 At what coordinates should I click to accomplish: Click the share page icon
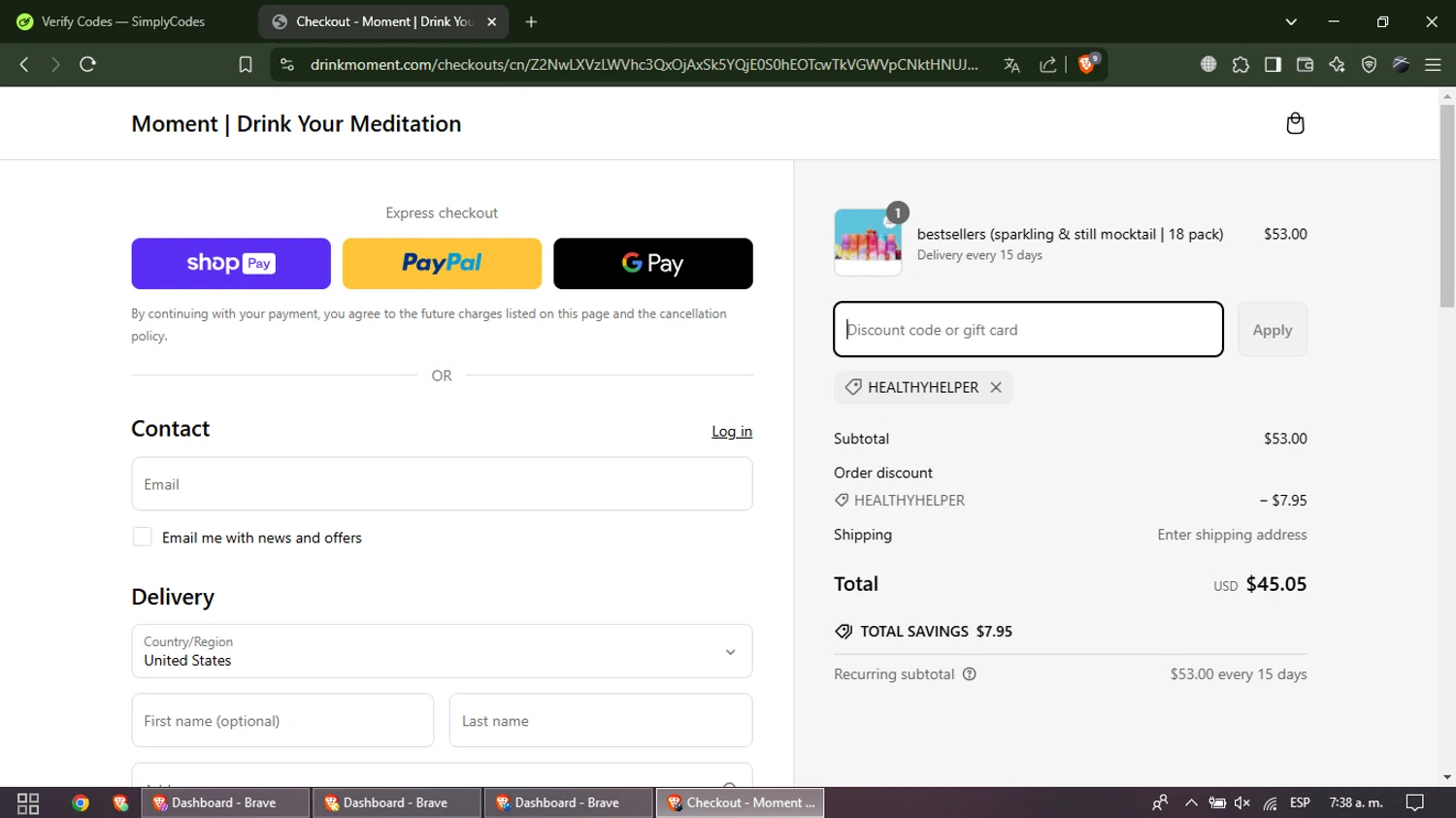pos(1047,64)
